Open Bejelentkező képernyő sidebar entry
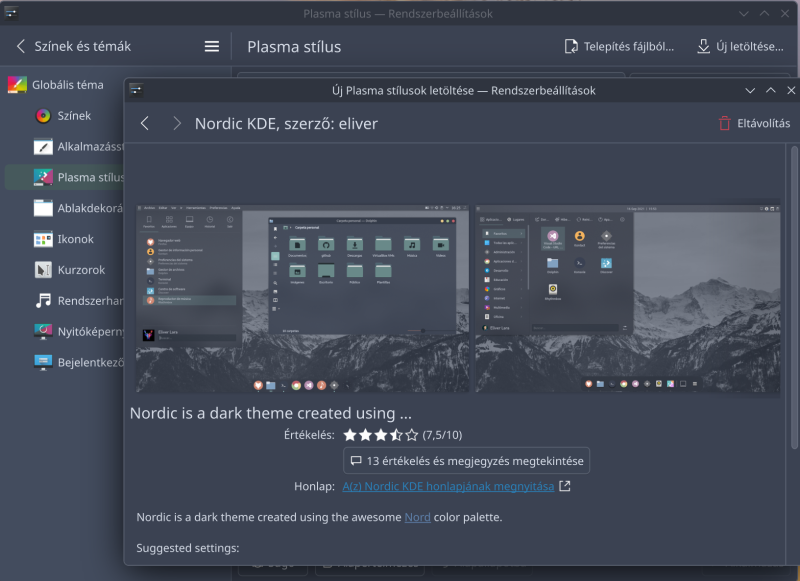 (x=63, y=363)
